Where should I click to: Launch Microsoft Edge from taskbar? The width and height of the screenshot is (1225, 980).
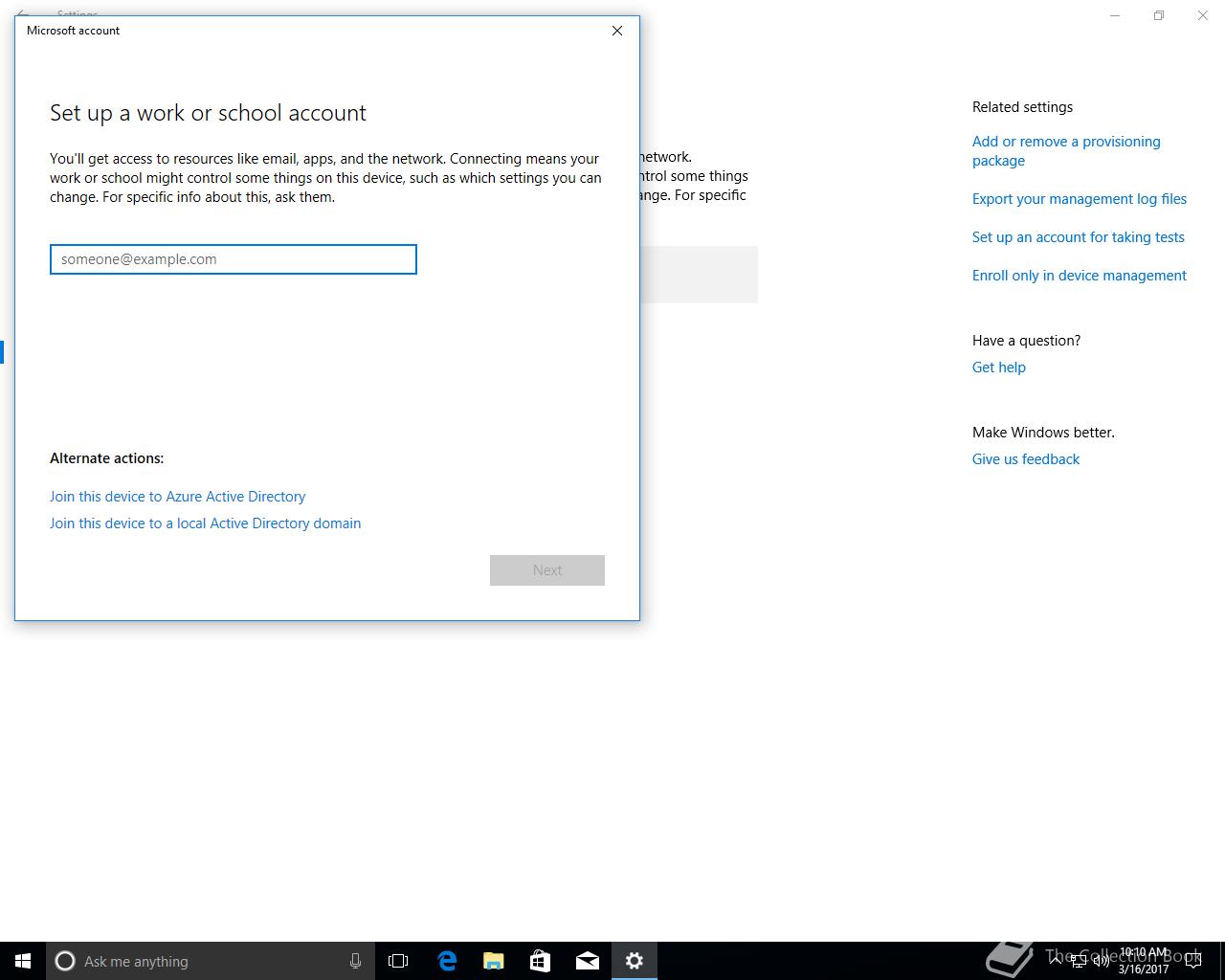(447, 961)
